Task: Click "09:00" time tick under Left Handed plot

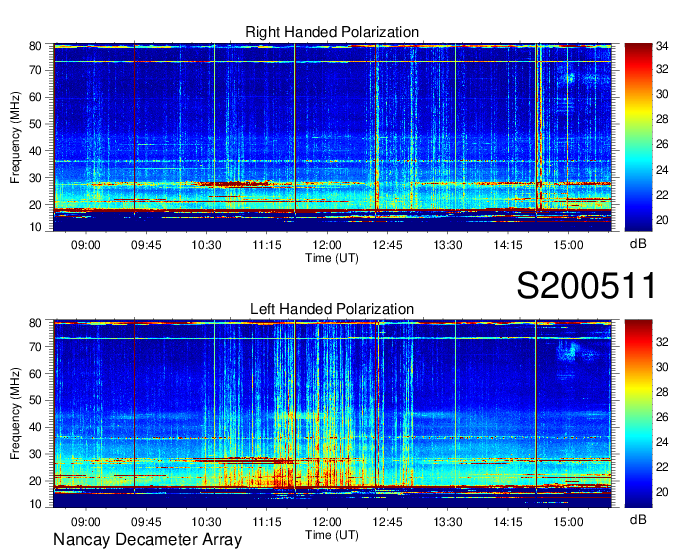Action: (85, 522)
